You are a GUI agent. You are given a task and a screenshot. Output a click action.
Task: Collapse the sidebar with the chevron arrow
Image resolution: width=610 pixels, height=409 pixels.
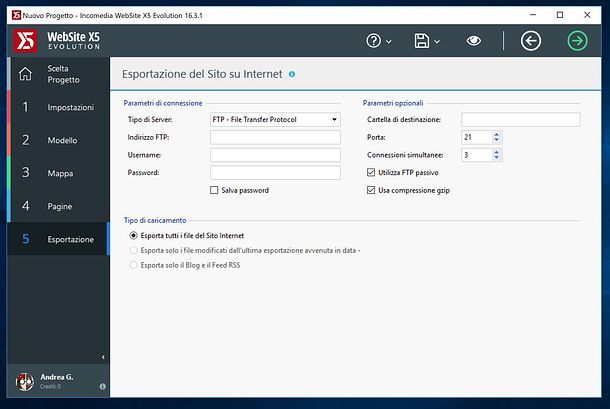103,357
